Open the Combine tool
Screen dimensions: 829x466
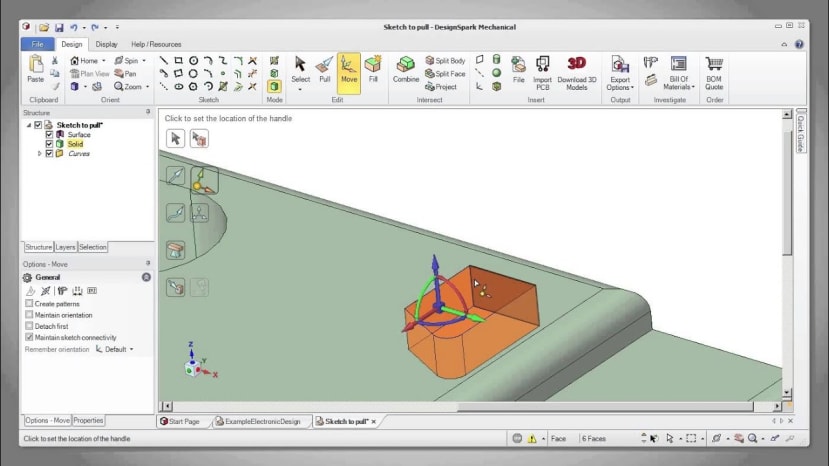pos(406,70)
